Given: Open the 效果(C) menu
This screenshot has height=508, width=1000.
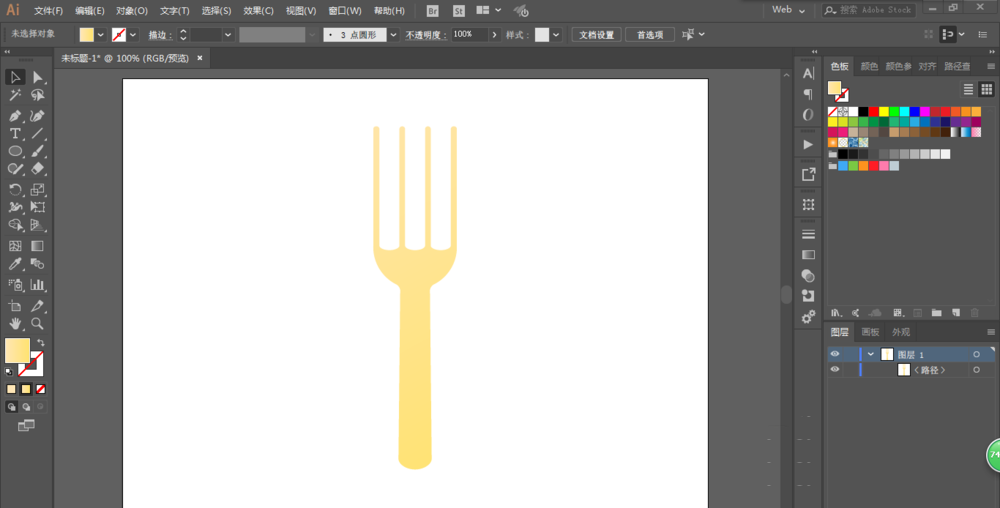Looking at the screenshot, I should point(258,11).
